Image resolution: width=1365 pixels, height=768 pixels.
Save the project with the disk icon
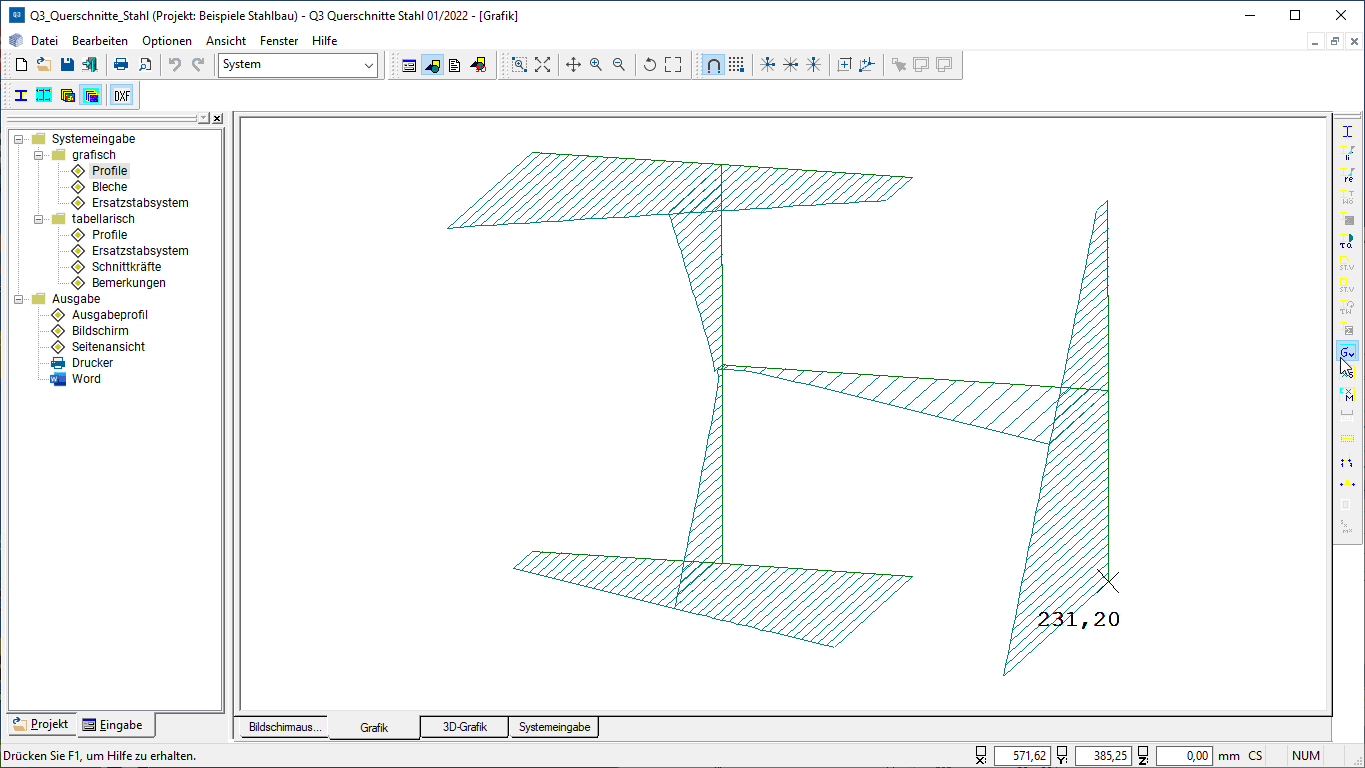[67, 64]
